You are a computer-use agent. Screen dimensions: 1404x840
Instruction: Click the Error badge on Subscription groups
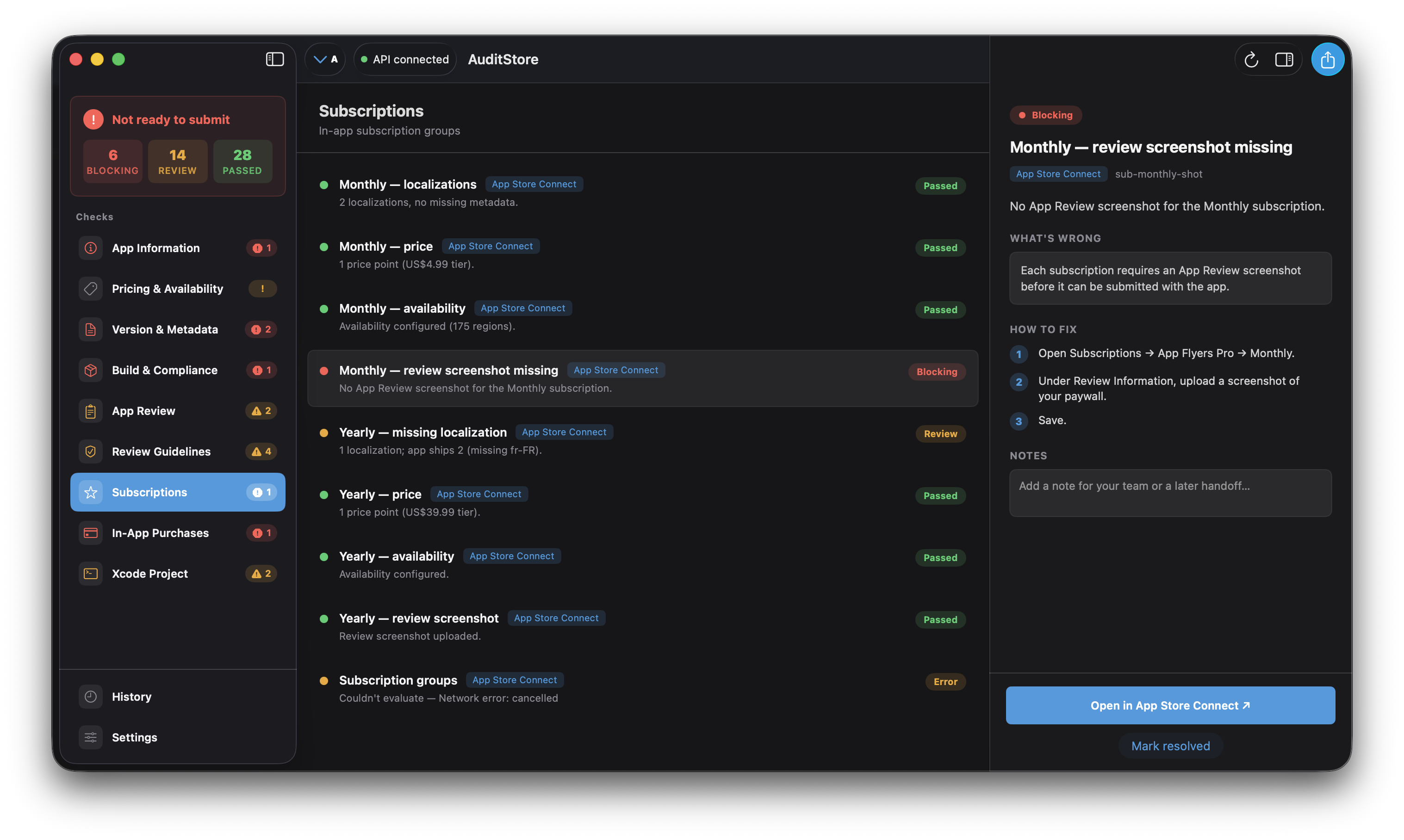click(945, 682)
